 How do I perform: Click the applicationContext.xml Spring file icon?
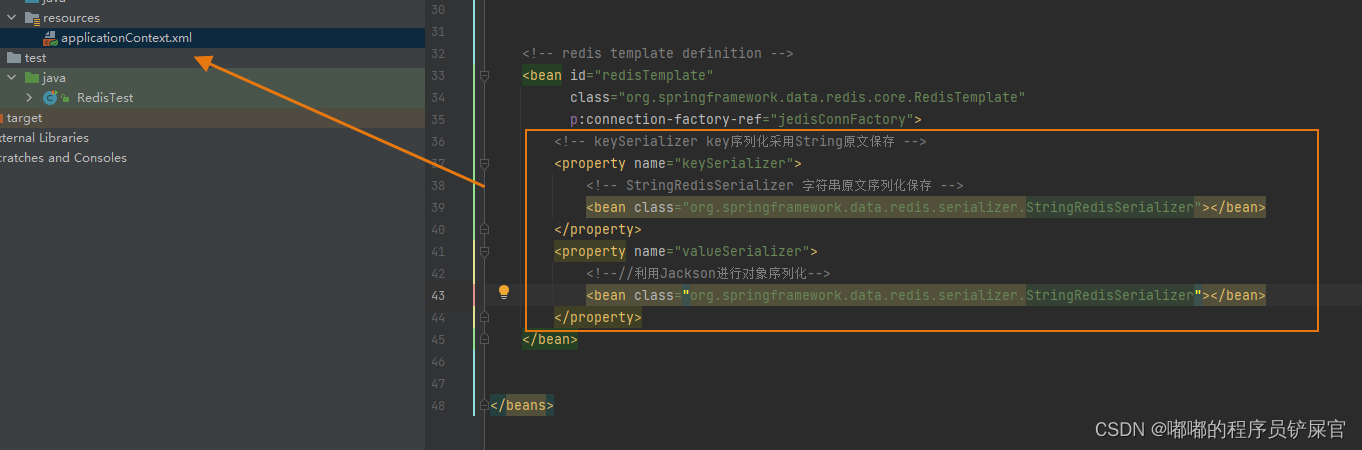(50, 38)
